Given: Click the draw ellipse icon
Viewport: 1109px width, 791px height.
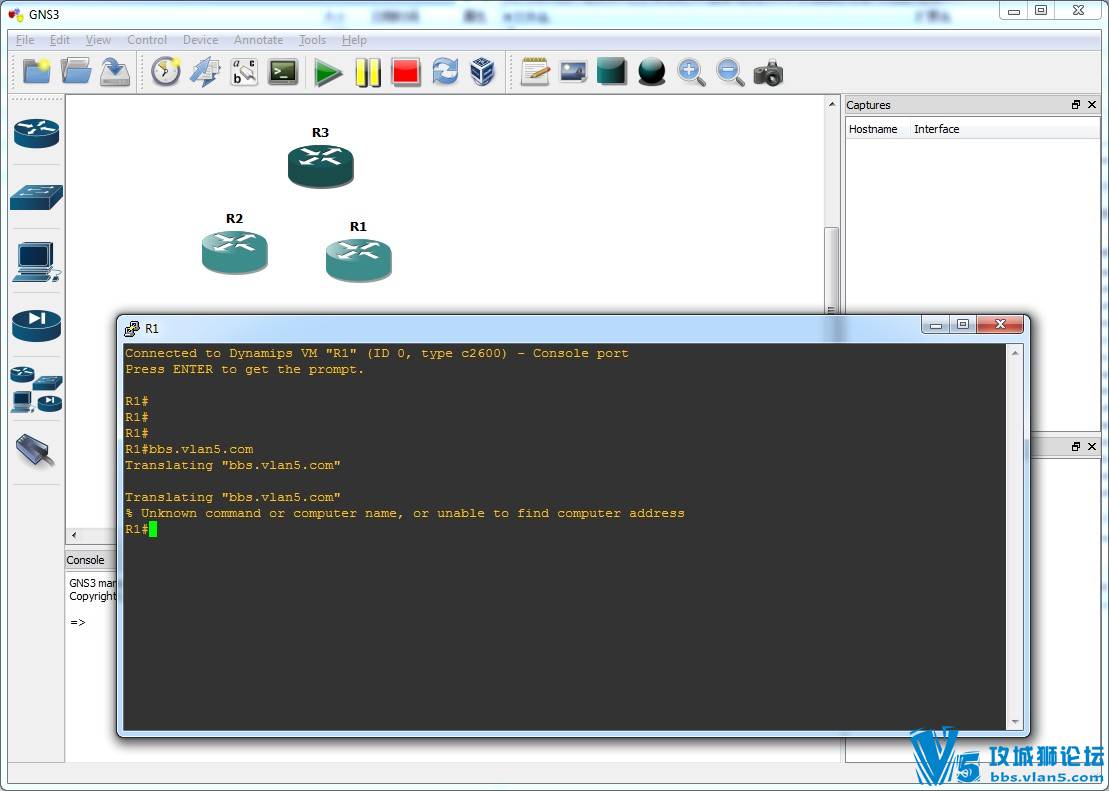Looking at the screenshot, I should pyautogui.click(x=651, y=71).
